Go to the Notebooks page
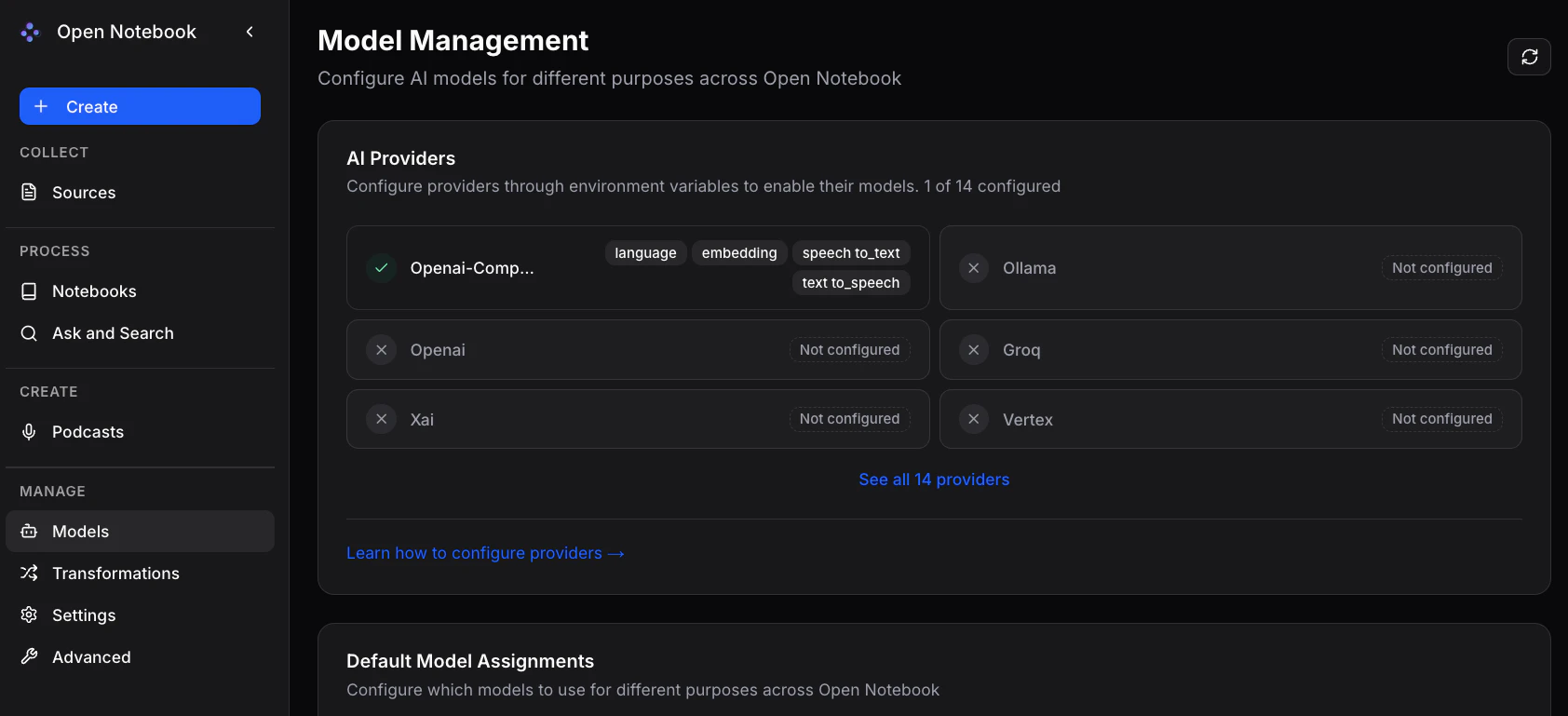Screen dimensions: 1568x716 (x=94, y=291)
